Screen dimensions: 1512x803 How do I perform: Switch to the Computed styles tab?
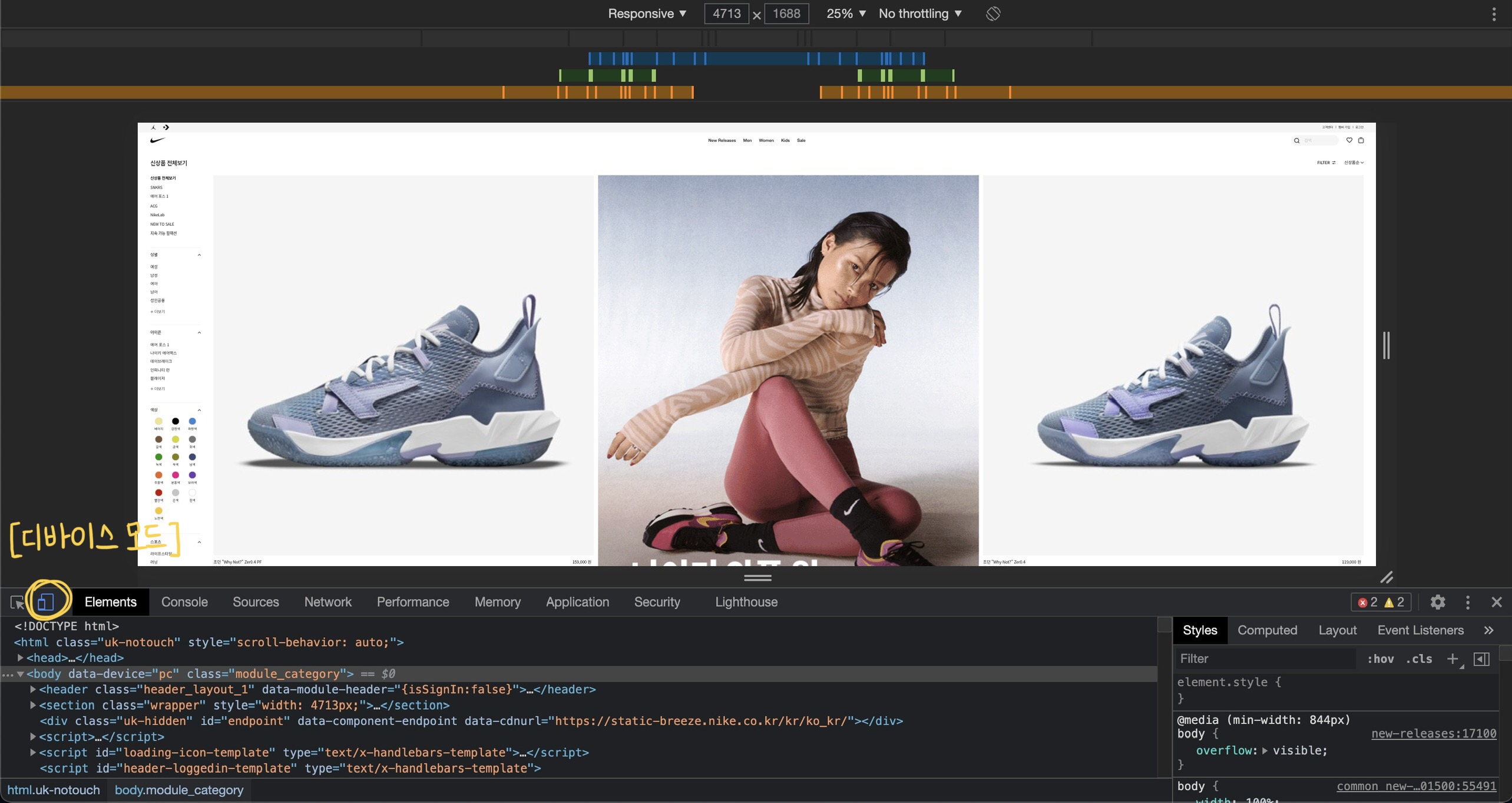(1267, 630)
